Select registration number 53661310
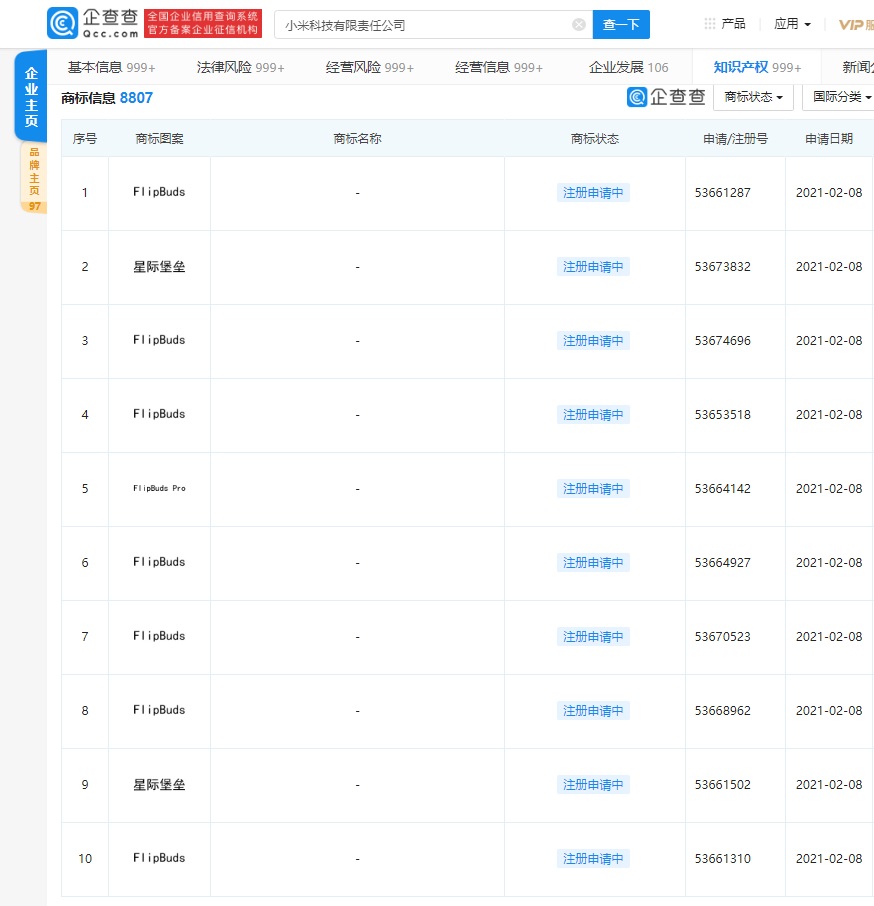Image resolution: width=874 pixels, height=906 pixels. coord(723,859)
